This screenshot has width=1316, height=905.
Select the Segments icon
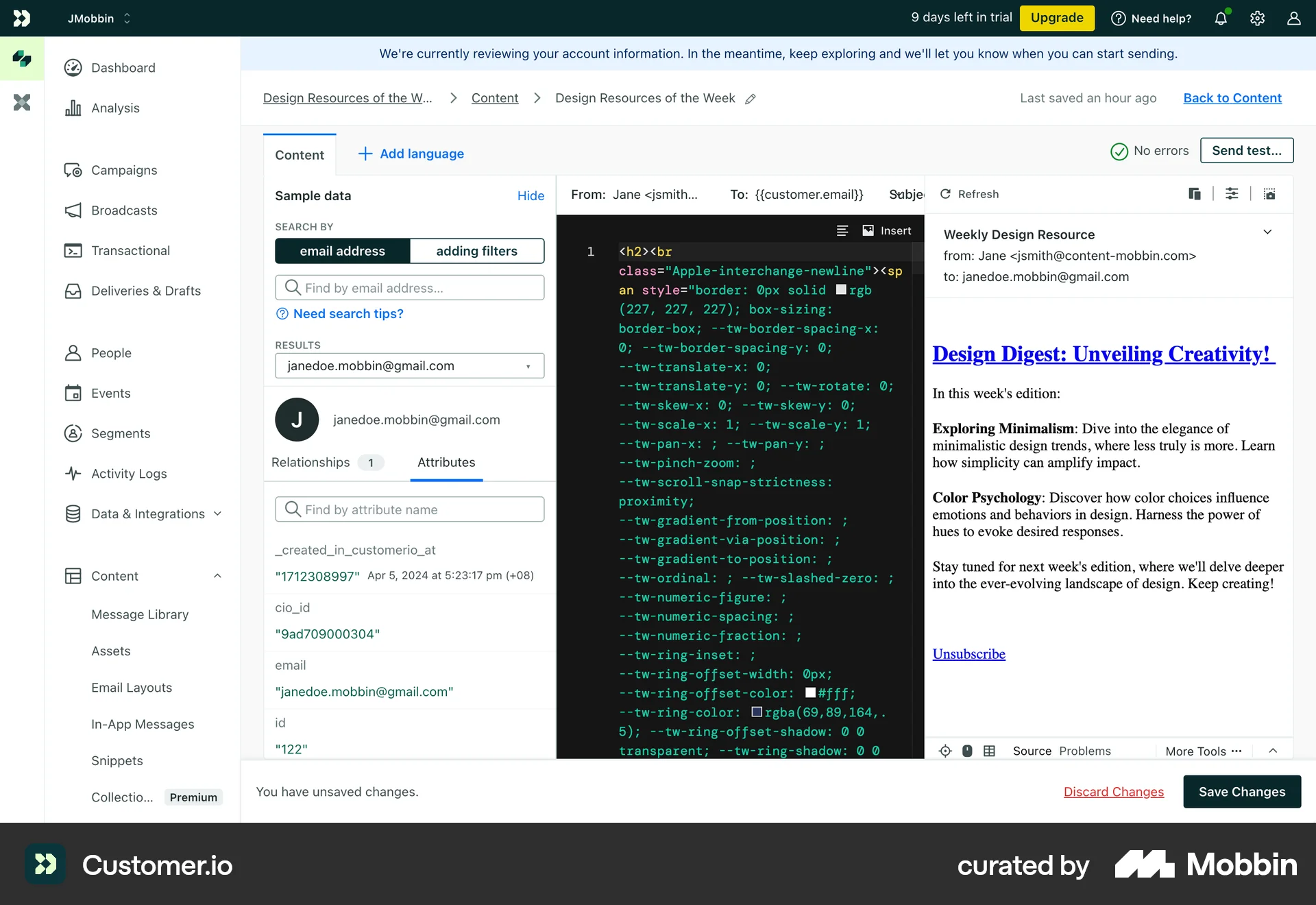tap(75, 433)
